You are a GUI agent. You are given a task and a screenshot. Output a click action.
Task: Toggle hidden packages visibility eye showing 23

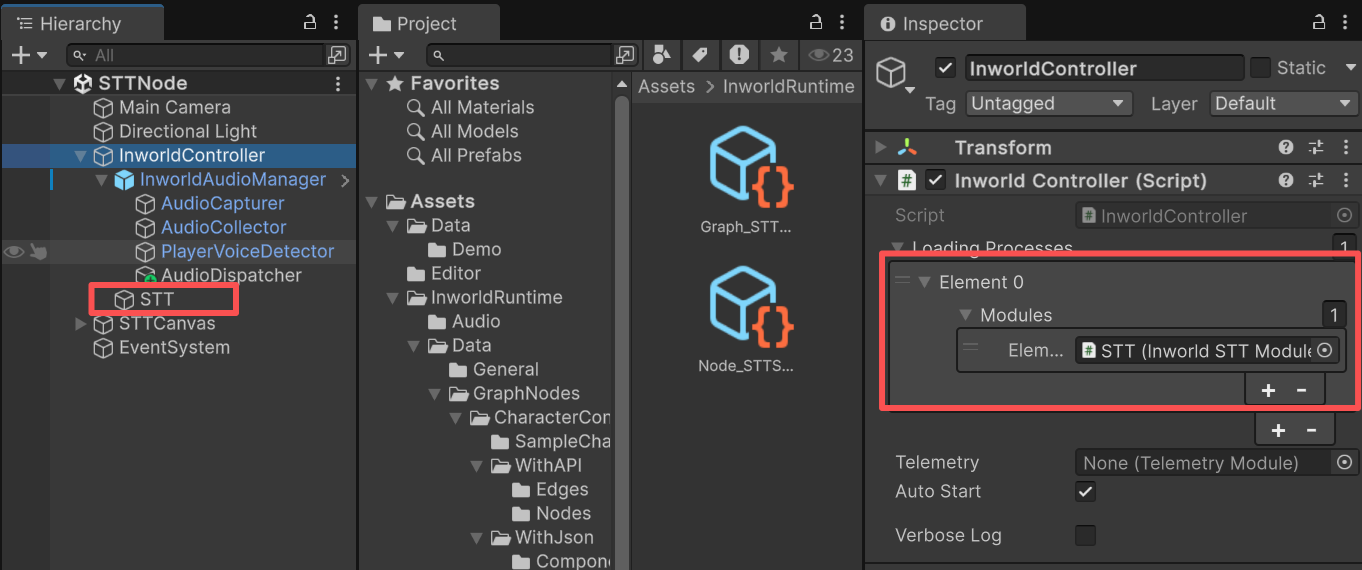830,55
